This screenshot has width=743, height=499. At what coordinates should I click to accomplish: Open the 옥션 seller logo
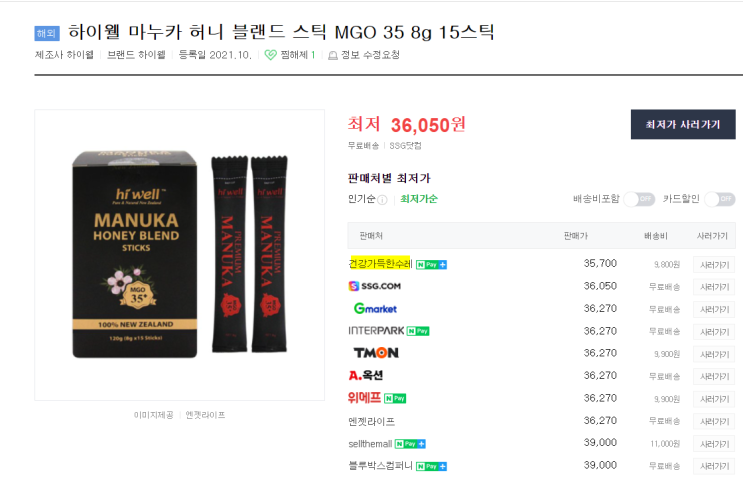(x=366, y=375)
